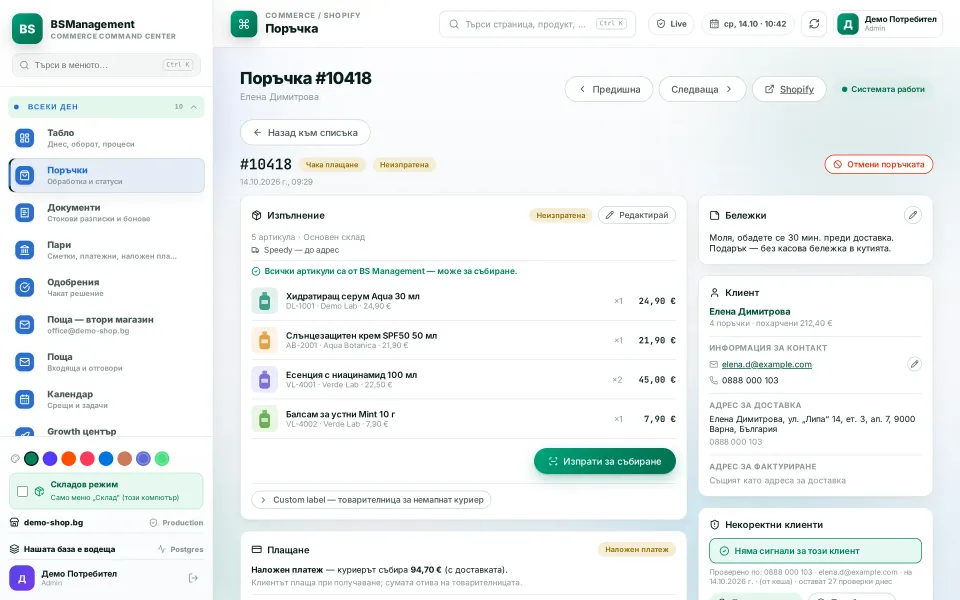Viewport: 960px width, 600px height.
Task: Click the pencil icon beside the customer email
Action: pyautogui.click(x=914, y=364)
